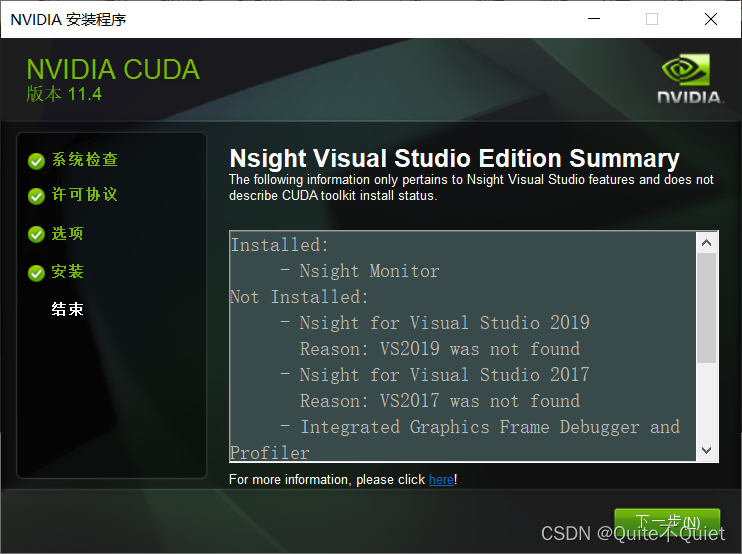Click 'Reason: VS2019 was not found' line
This screenshot has height=554, width=742.
440,349
